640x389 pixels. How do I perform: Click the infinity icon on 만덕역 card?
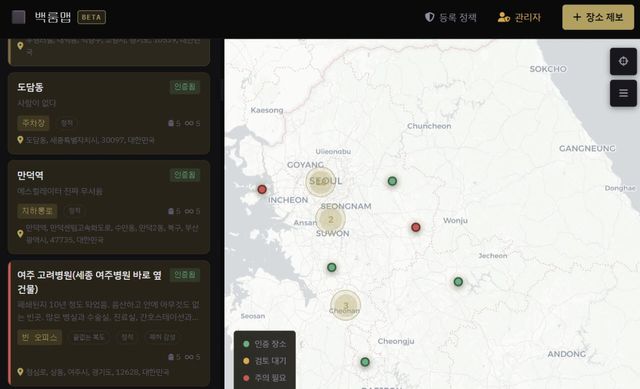[189, 211]
